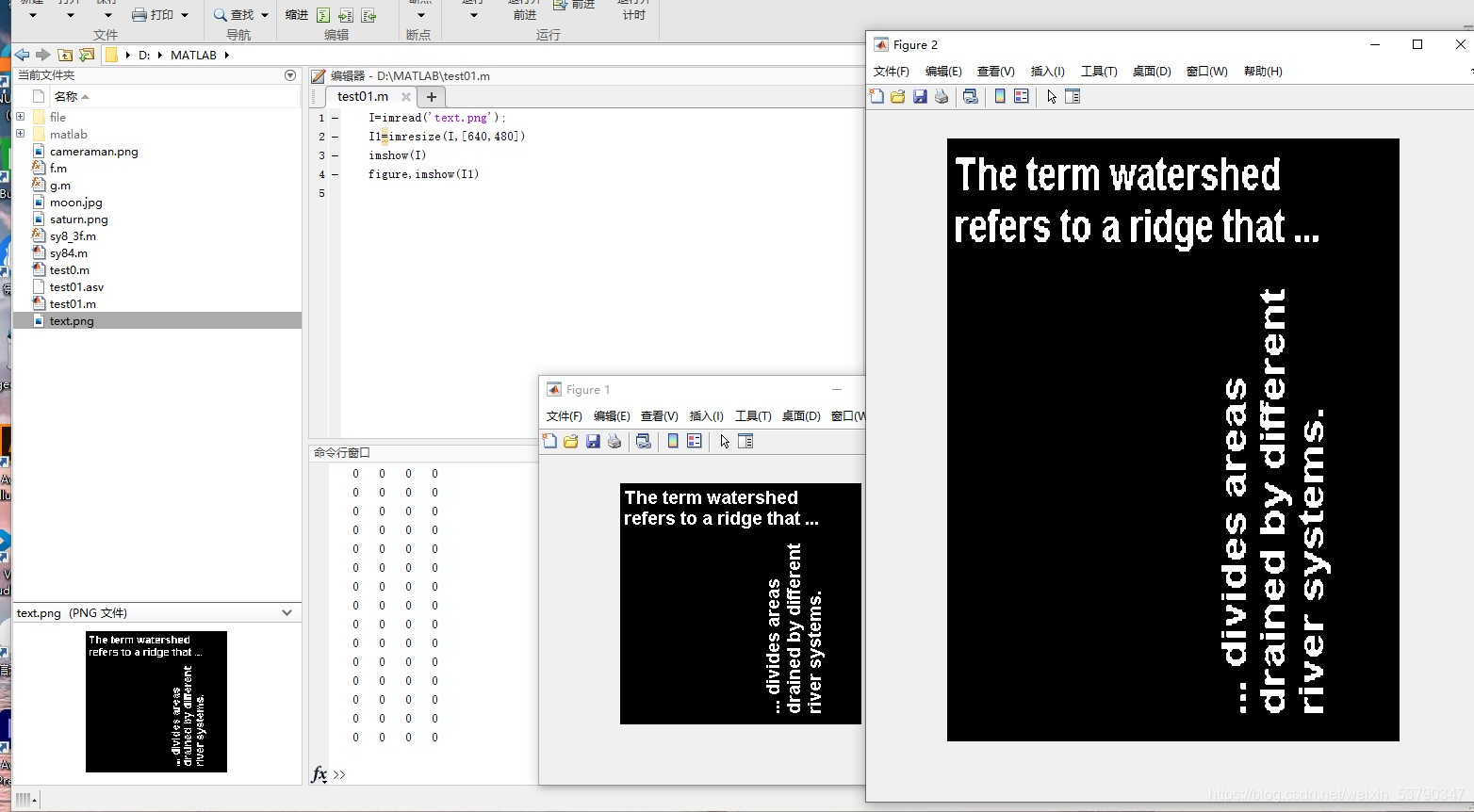Open Property Inspector icon in Figure 2

click(x=1073, y=96)
